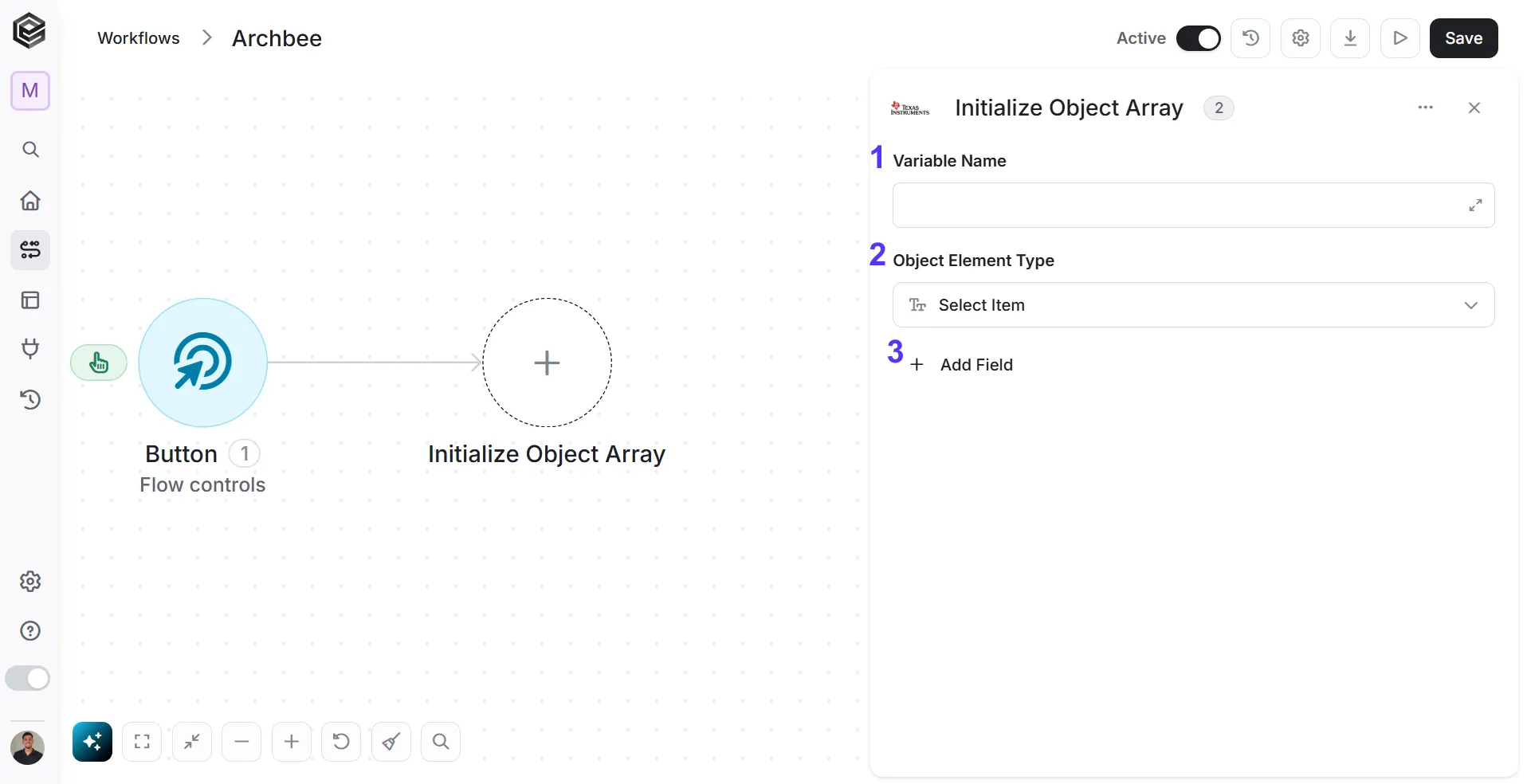
Task: Click the dashed plus node on the canvas
Action: (547, 363)
